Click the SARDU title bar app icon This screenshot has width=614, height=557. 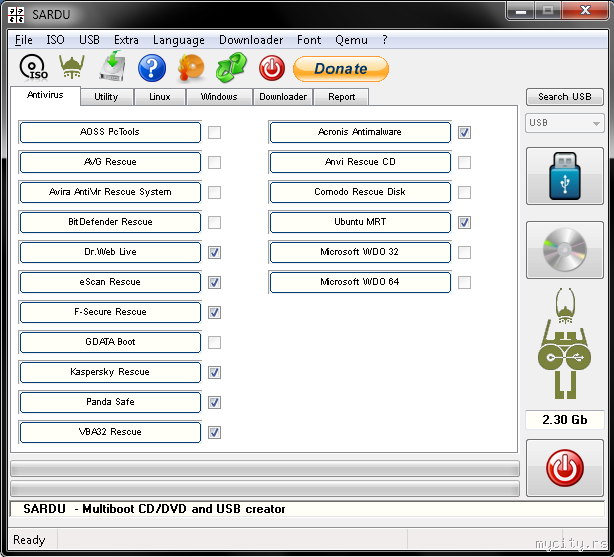pos(16,14)
